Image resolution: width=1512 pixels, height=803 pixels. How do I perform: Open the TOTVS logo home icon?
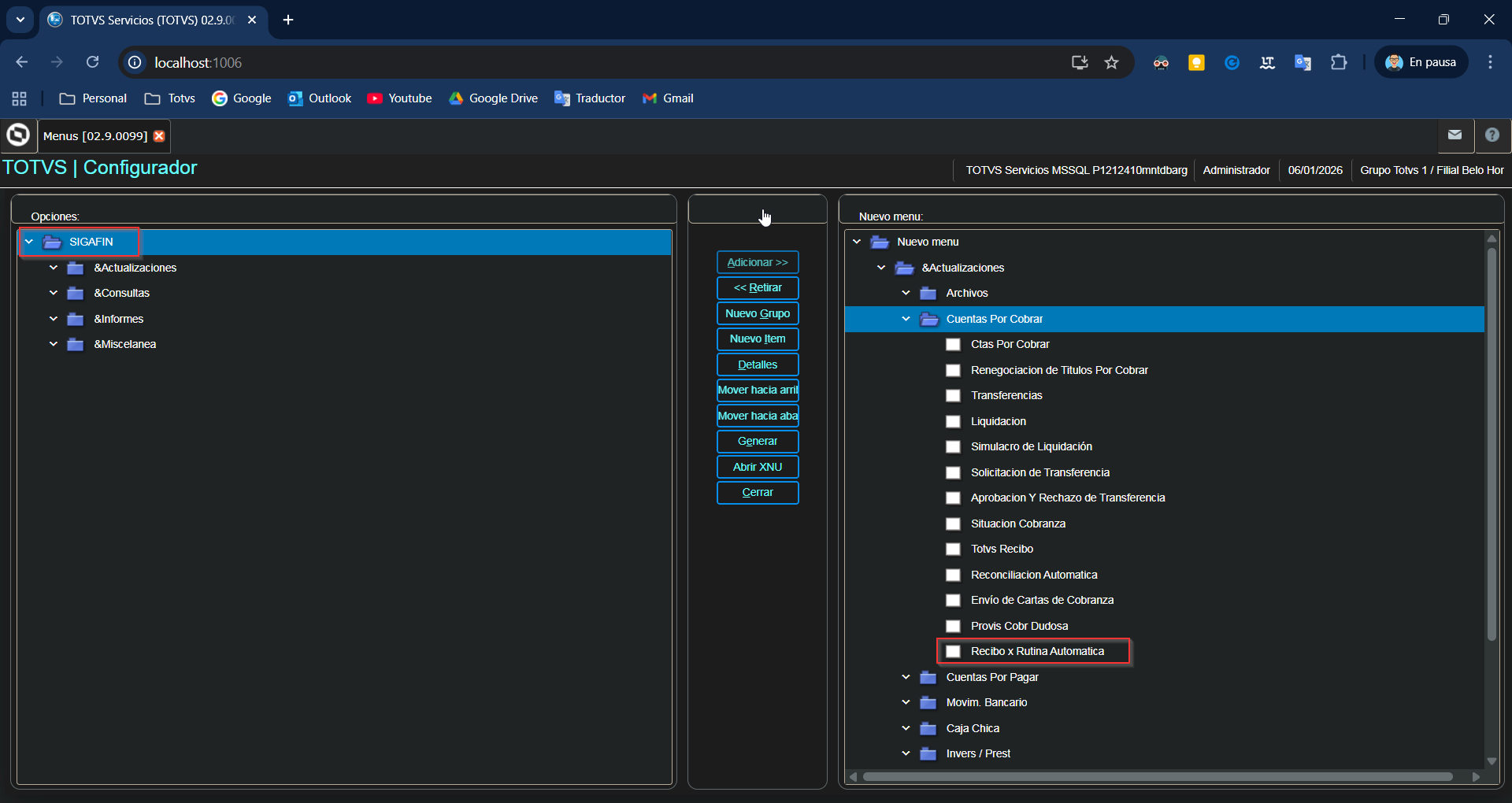point(18,135)
